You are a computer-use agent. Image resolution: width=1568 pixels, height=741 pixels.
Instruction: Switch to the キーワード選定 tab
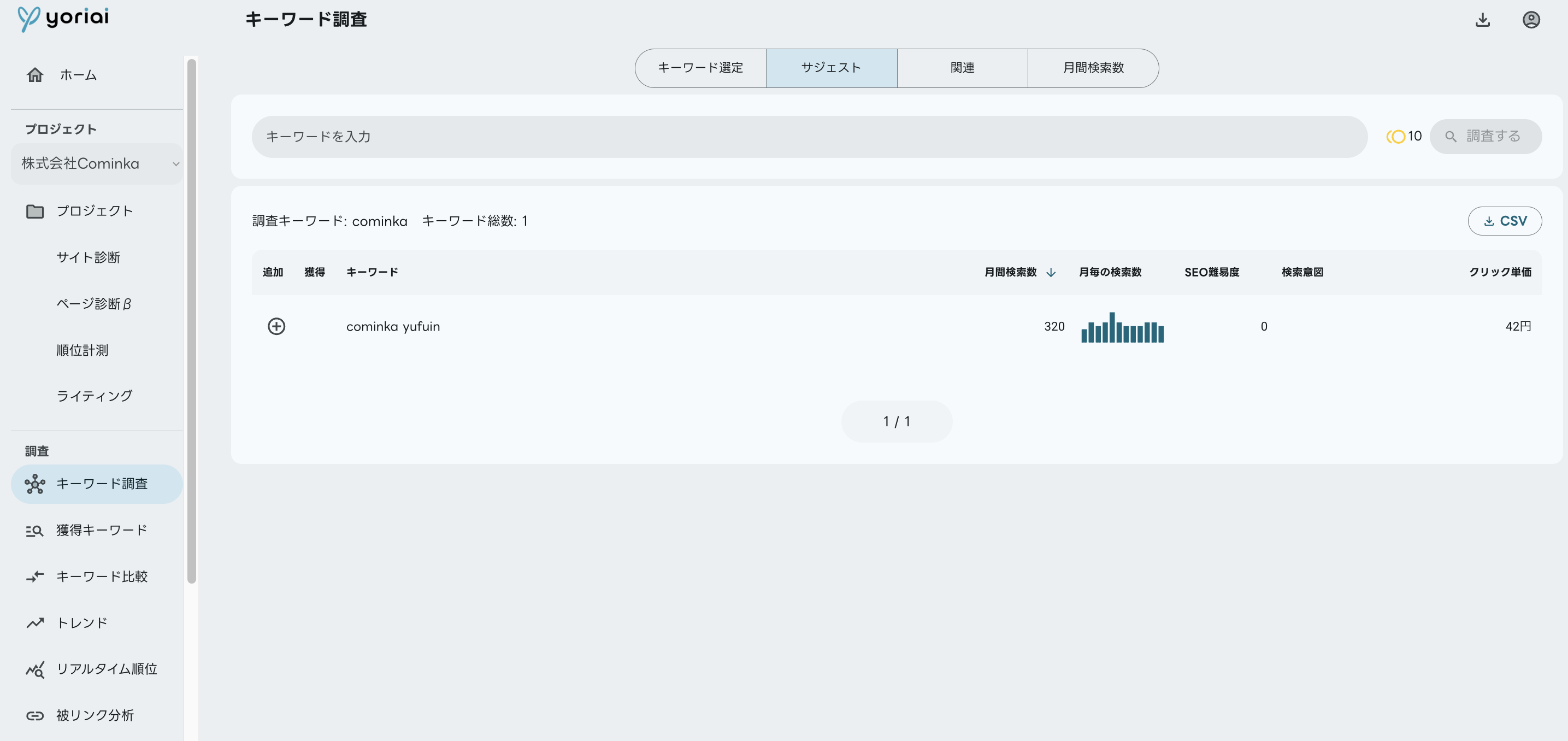(x=700, y=68)
